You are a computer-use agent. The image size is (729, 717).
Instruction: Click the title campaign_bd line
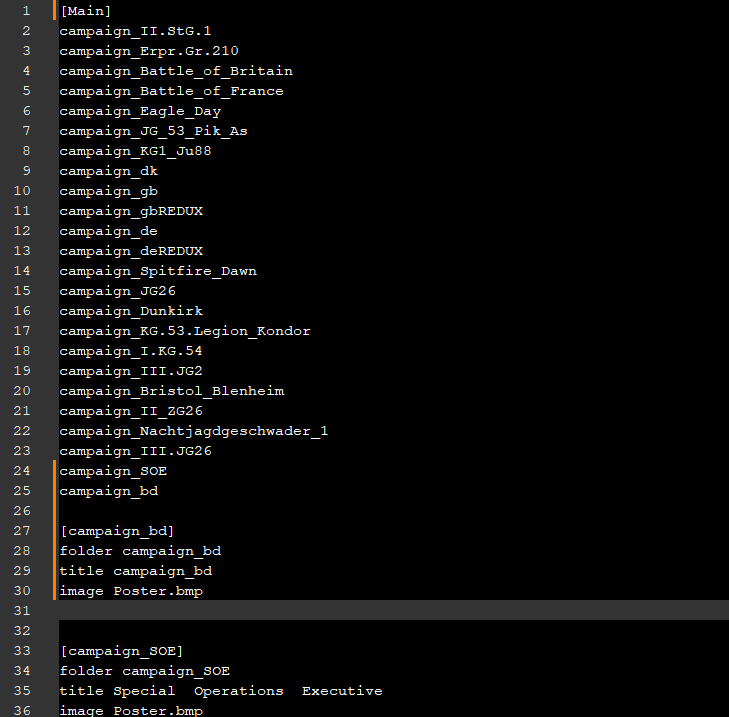coord(136,571)
